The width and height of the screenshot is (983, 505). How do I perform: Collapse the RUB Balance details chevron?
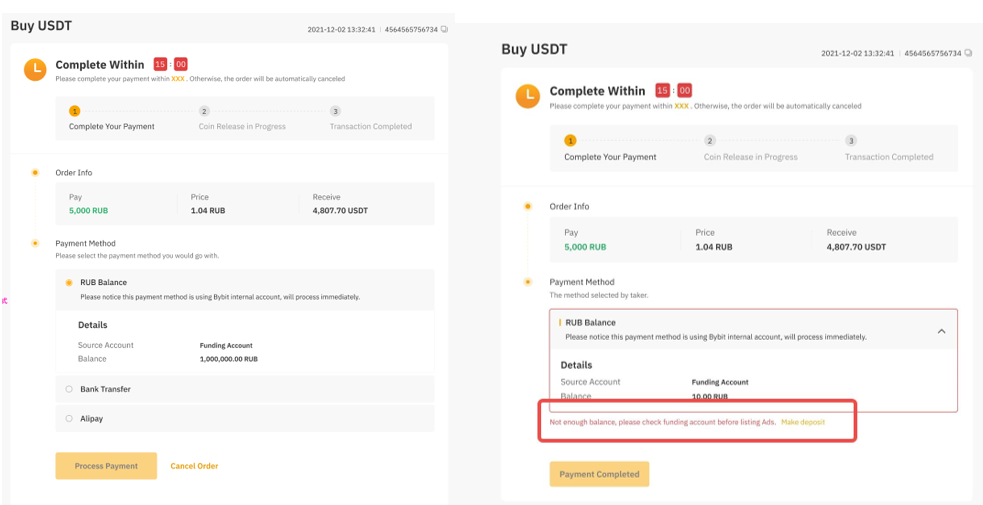(941, 331)
